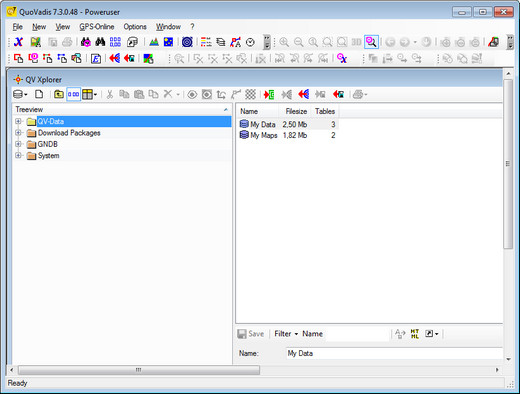Click the Save button in details panel
Image resolution: width=520 pixels, height=394 pixels.
point(251,334)
